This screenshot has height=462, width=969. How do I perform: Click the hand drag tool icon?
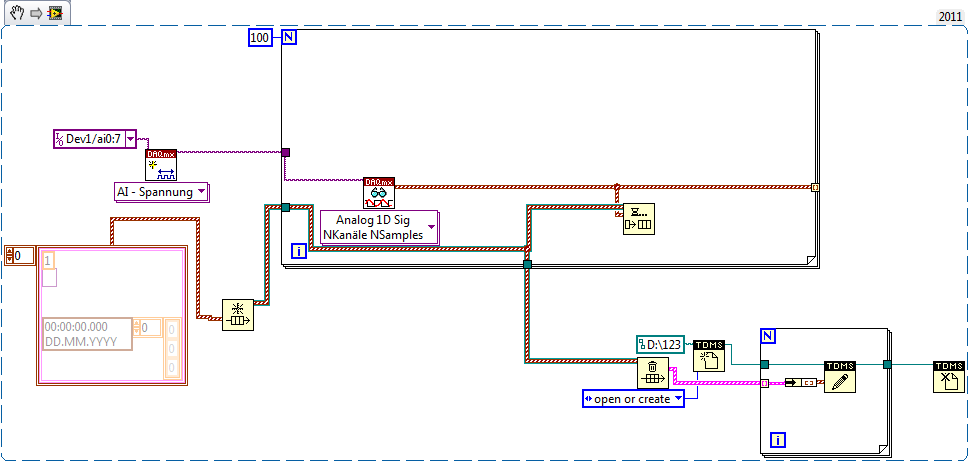click(x=17, y=13)
